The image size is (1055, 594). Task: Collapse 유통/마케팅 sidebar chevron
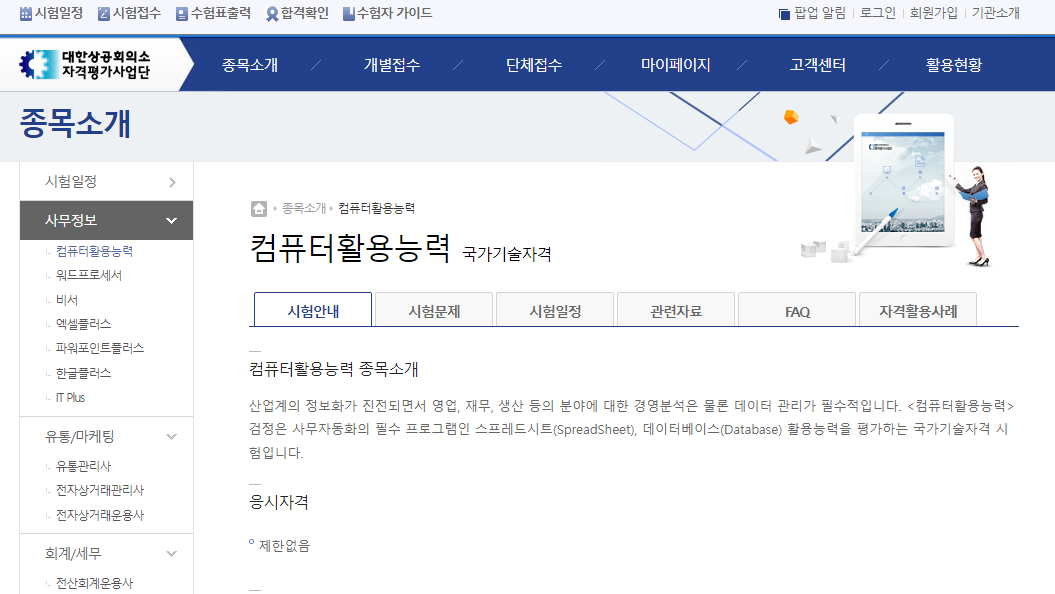click(172, 437)
